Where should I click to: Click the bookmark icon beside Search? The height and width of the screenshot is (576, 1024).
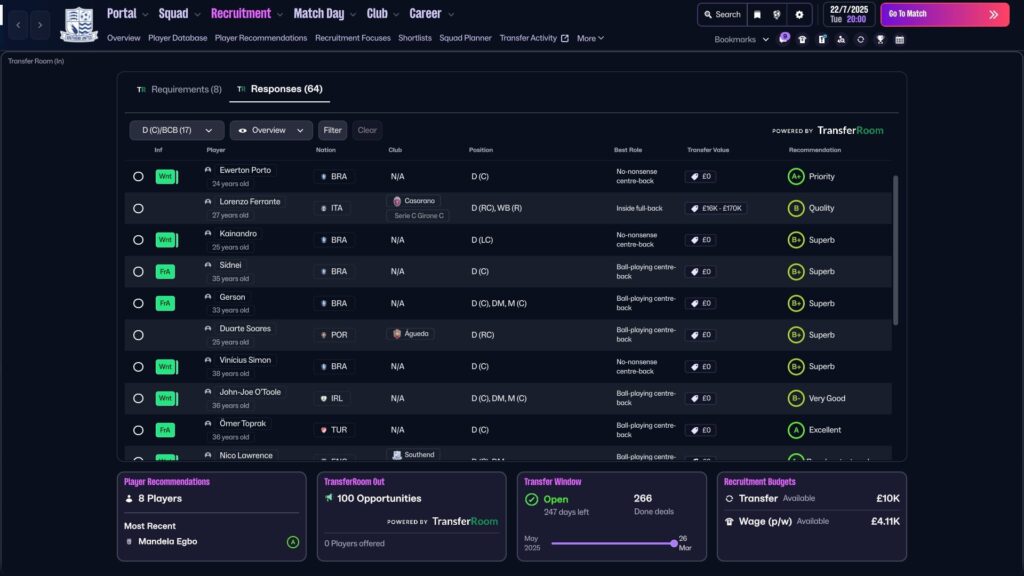click(x=758, y=15)
